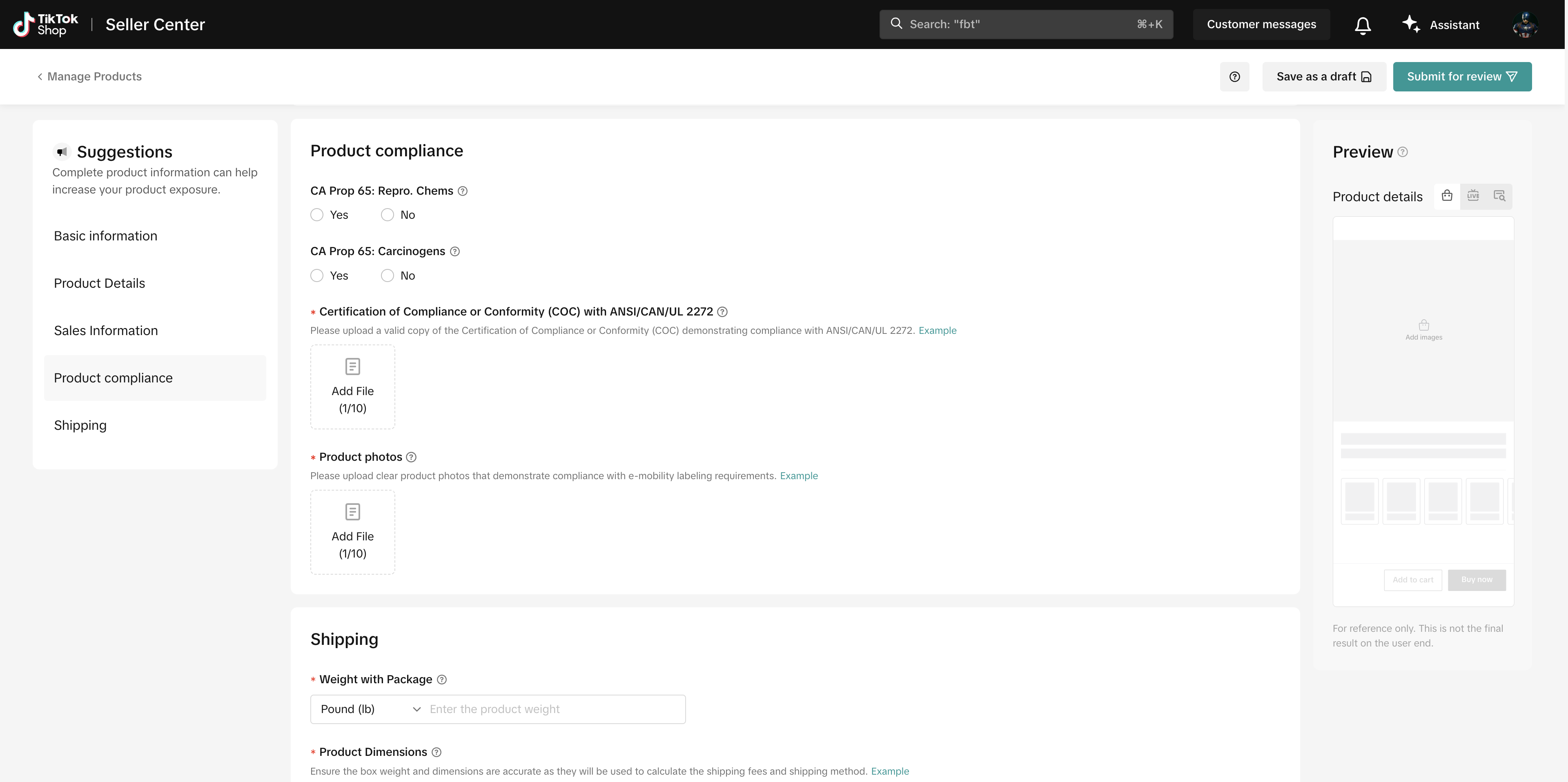
Task: Select No for CA Prop 65 Carcinogens
Action: click(x=387, y=275)
